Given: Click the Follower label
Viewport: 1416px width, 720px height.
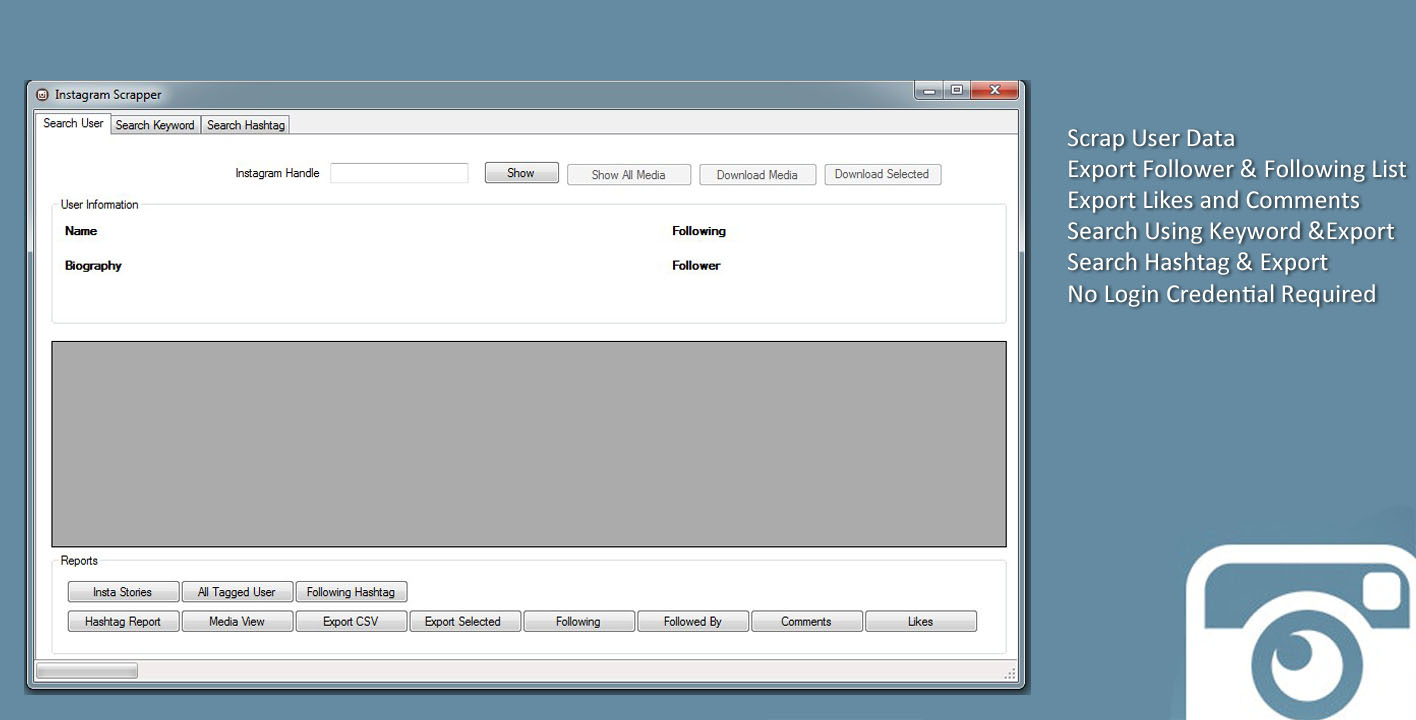Looking at the screenshot, I should [x=696, y=266].
